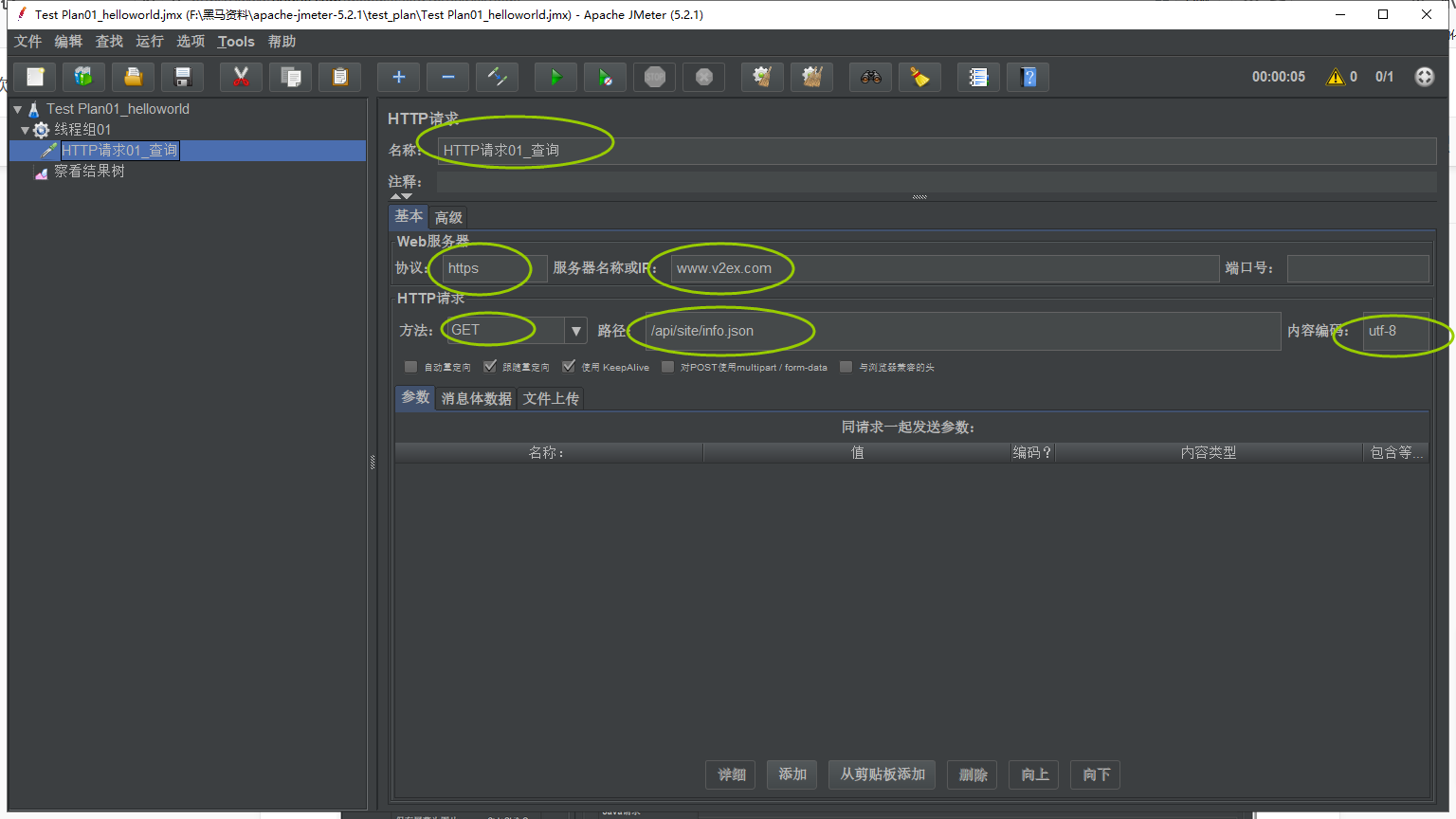The image size is (1456, 819).
Task: Click the 从剪贴板添加 button
Action: (883, 774)
